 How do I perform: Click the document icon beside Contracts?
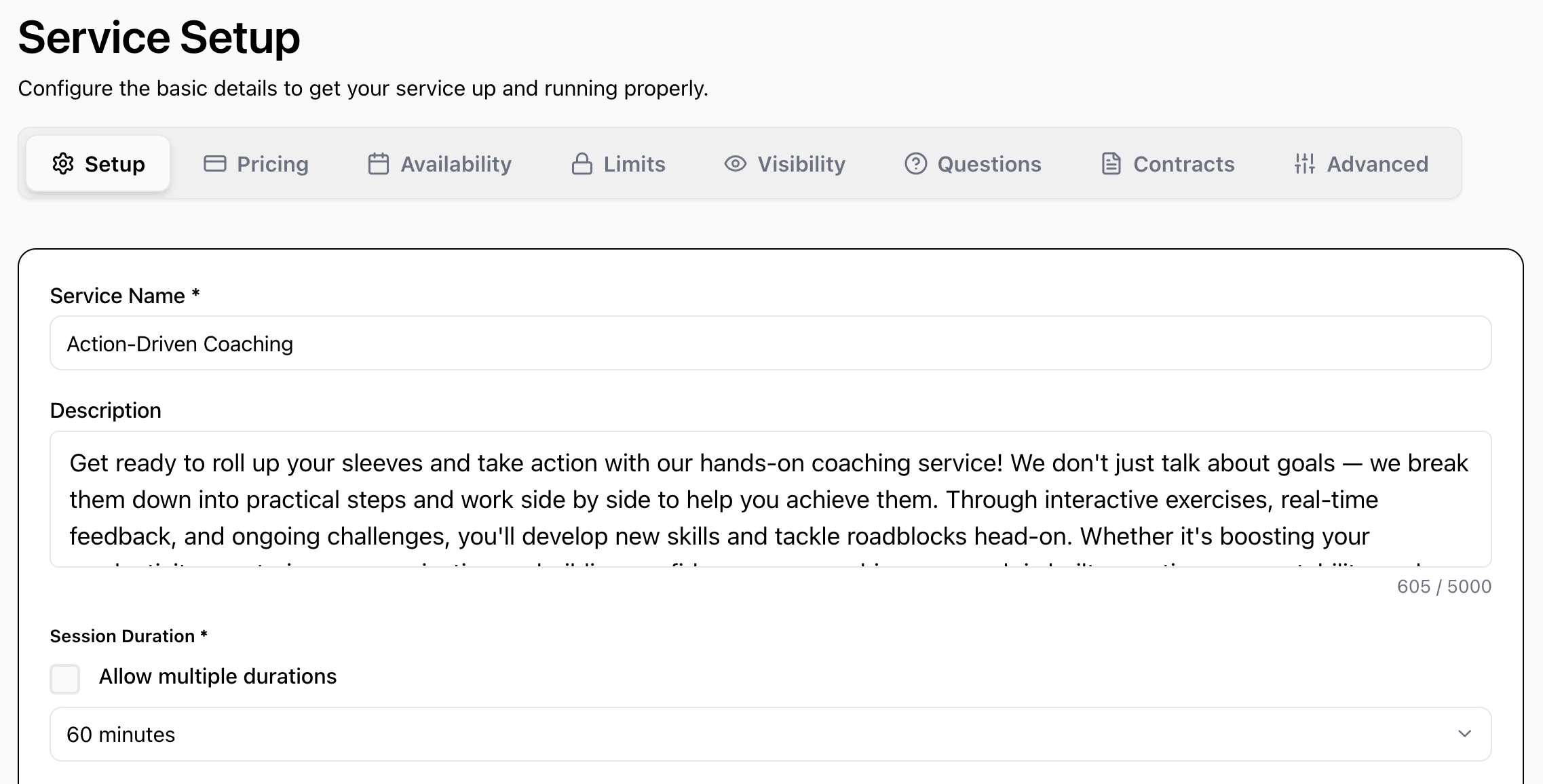pyautogui.click(x=1111, y=163)
